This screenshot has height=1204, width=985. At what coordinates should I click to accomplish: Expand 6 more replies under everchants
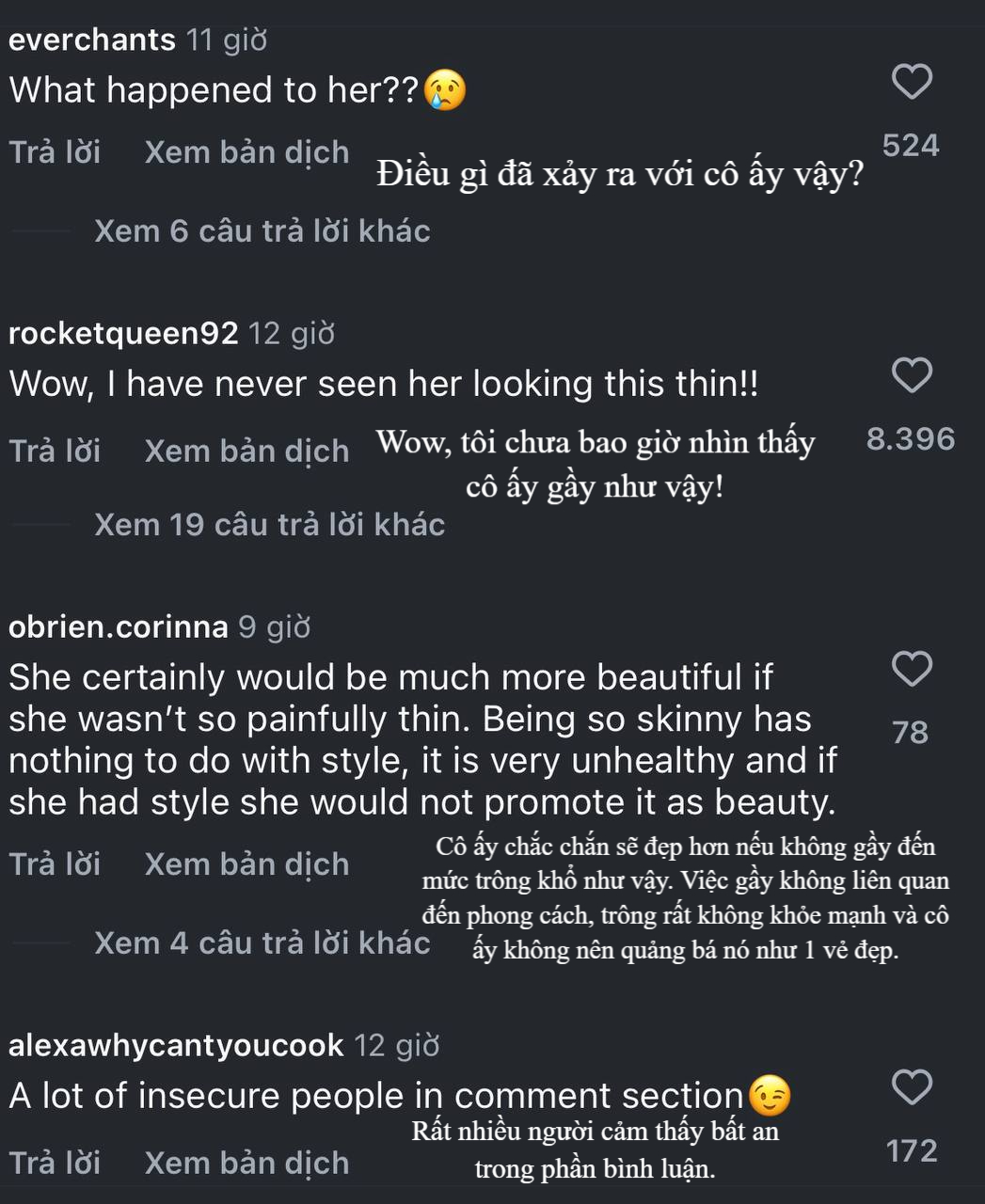coord(262,231)
